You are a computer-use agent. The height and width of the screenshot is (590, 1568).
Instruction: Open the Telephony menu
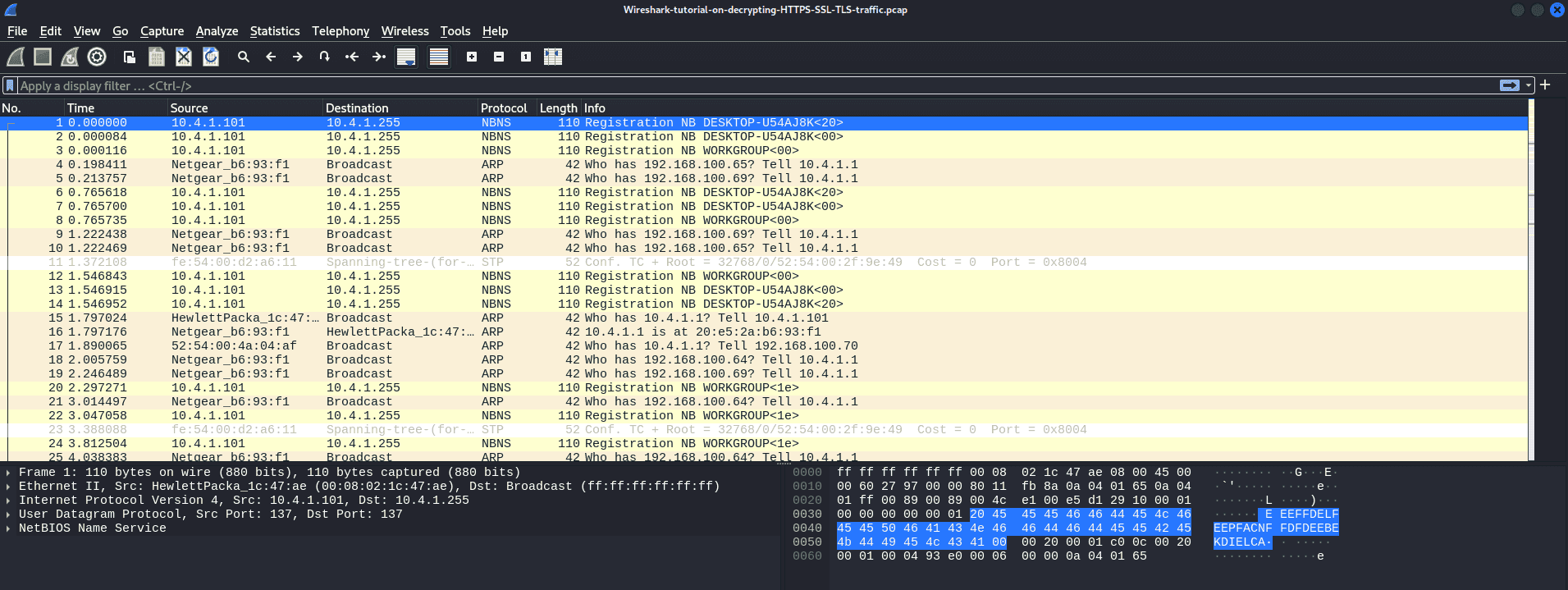pyautogui.click(x=341, y=31)
